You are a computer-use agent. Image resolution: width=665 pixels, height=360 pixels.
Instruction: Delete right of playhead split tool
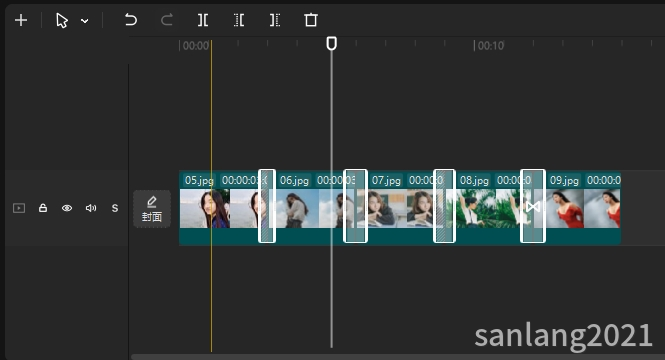point(275,20)
